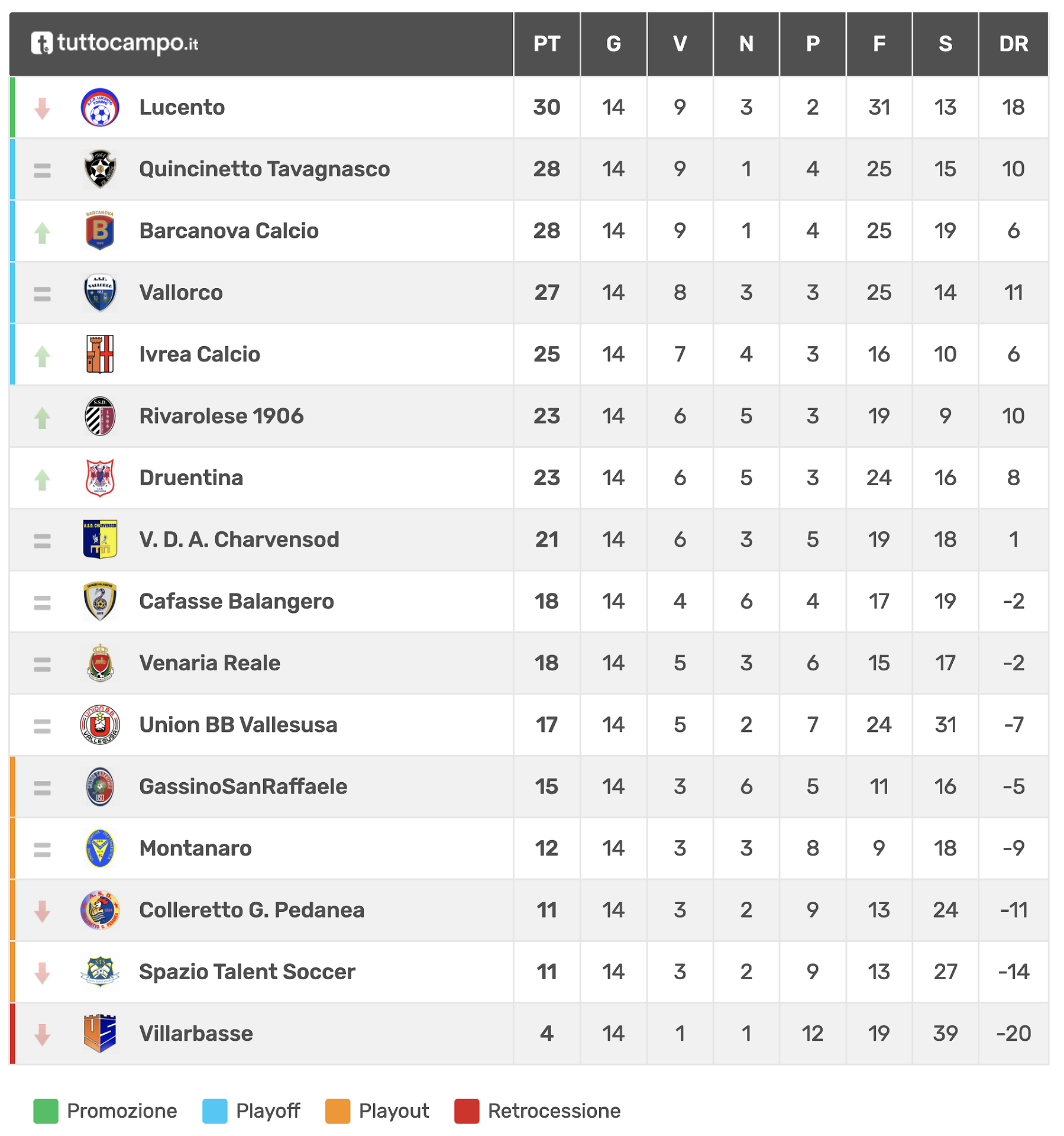
Task: Click the tuttocampo.it logo
Action: [x=115, y=43]
